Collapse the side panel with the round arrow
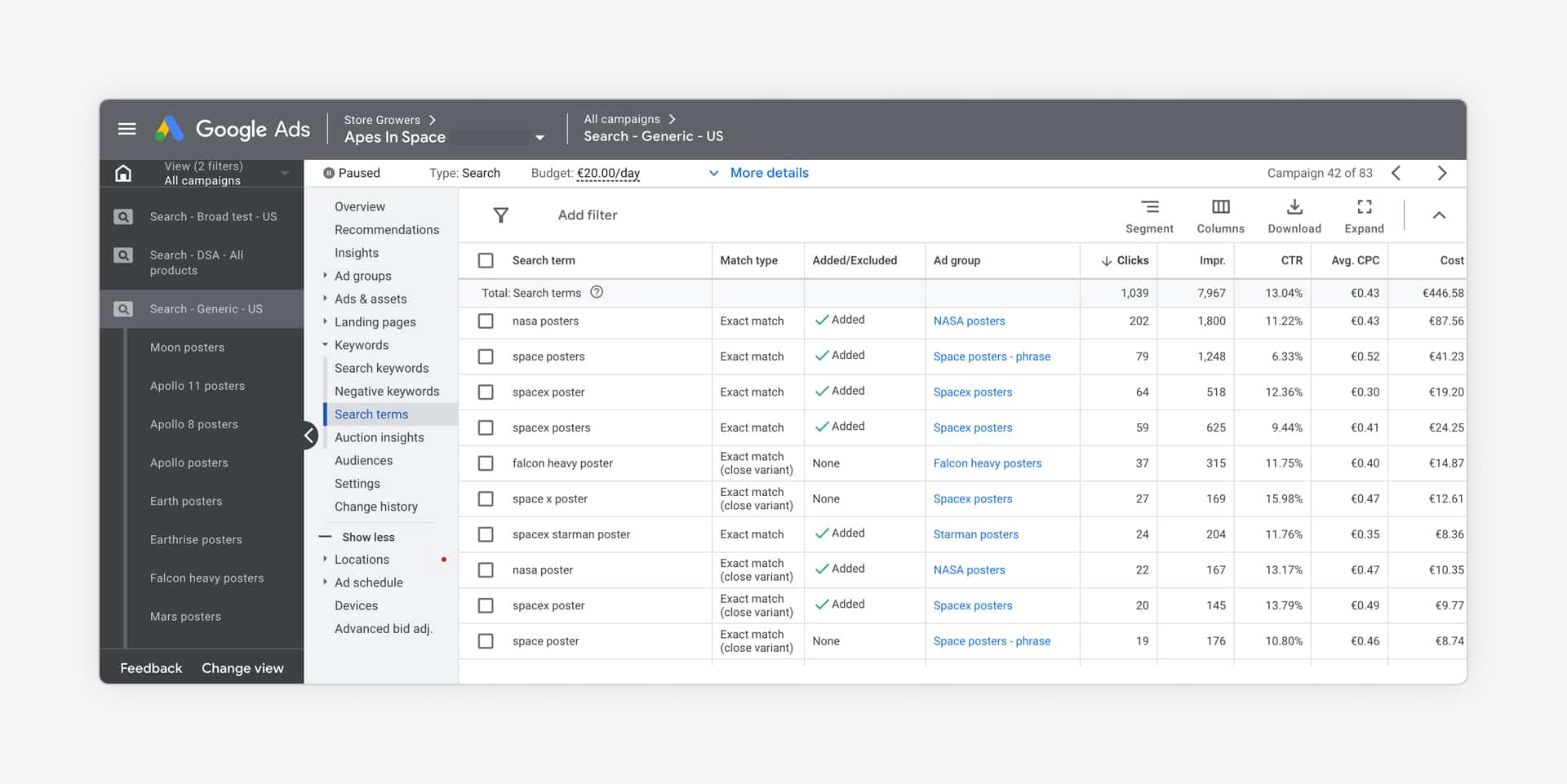The image size is (1567, 784). tap(309, 436)
